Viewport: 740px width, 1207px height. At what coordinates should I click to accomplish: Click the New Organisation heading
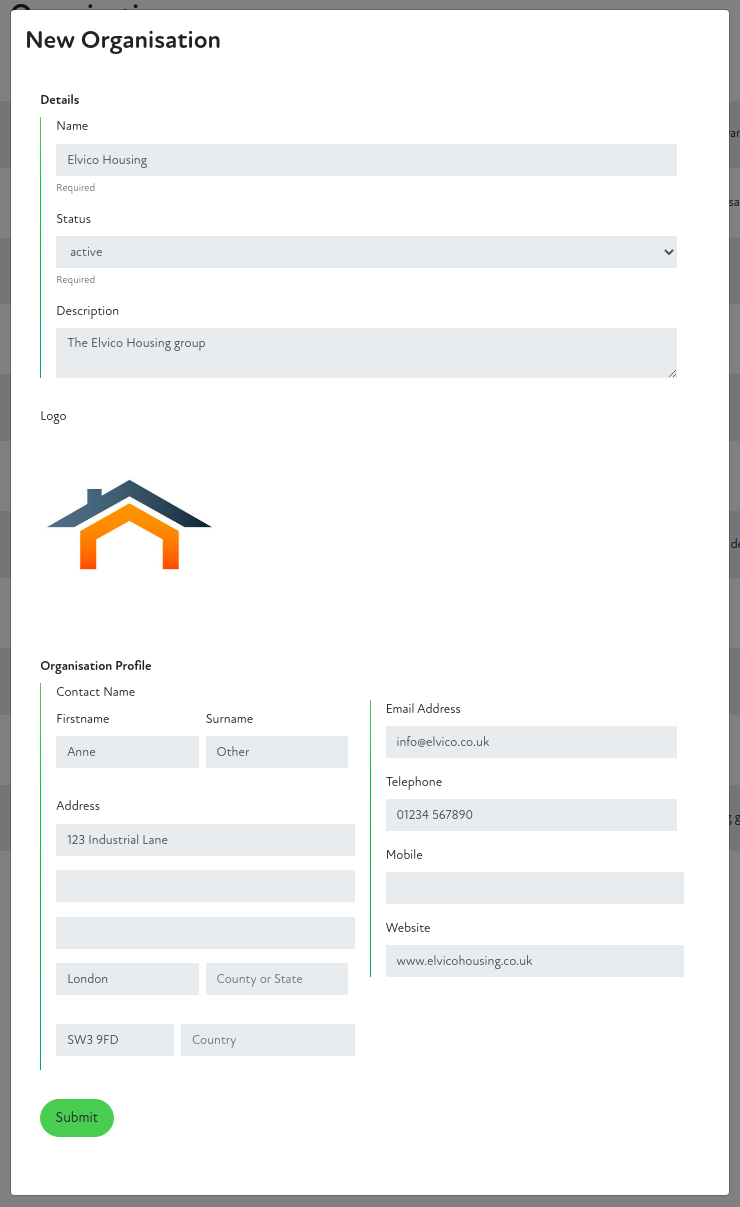pos(123,40)
